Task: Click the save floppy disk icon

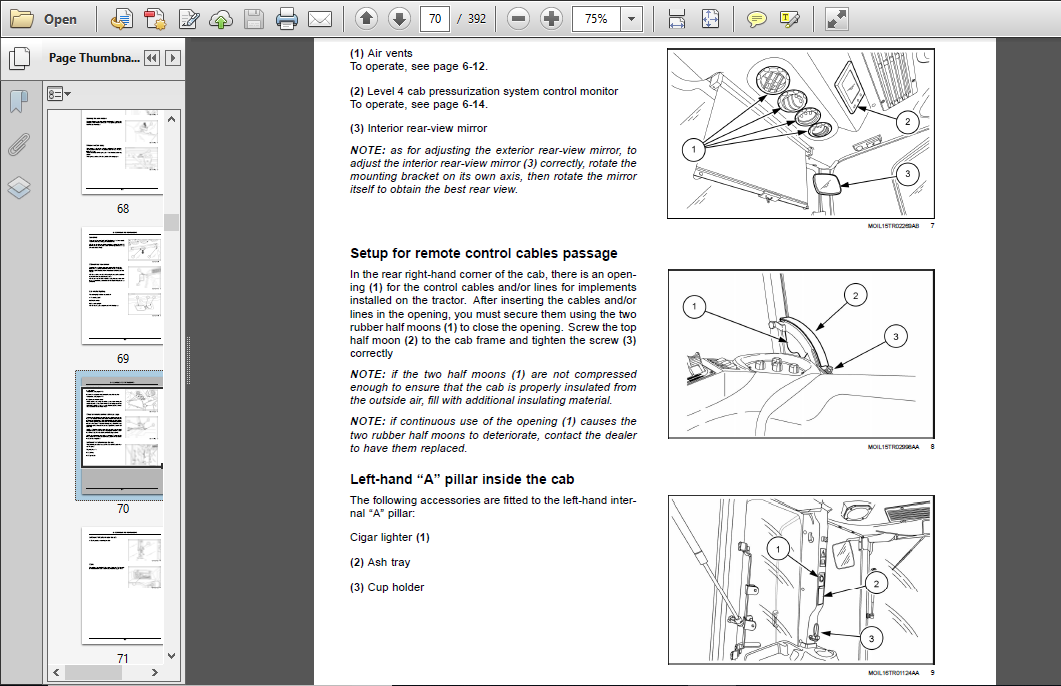Action: pos(254,19)
